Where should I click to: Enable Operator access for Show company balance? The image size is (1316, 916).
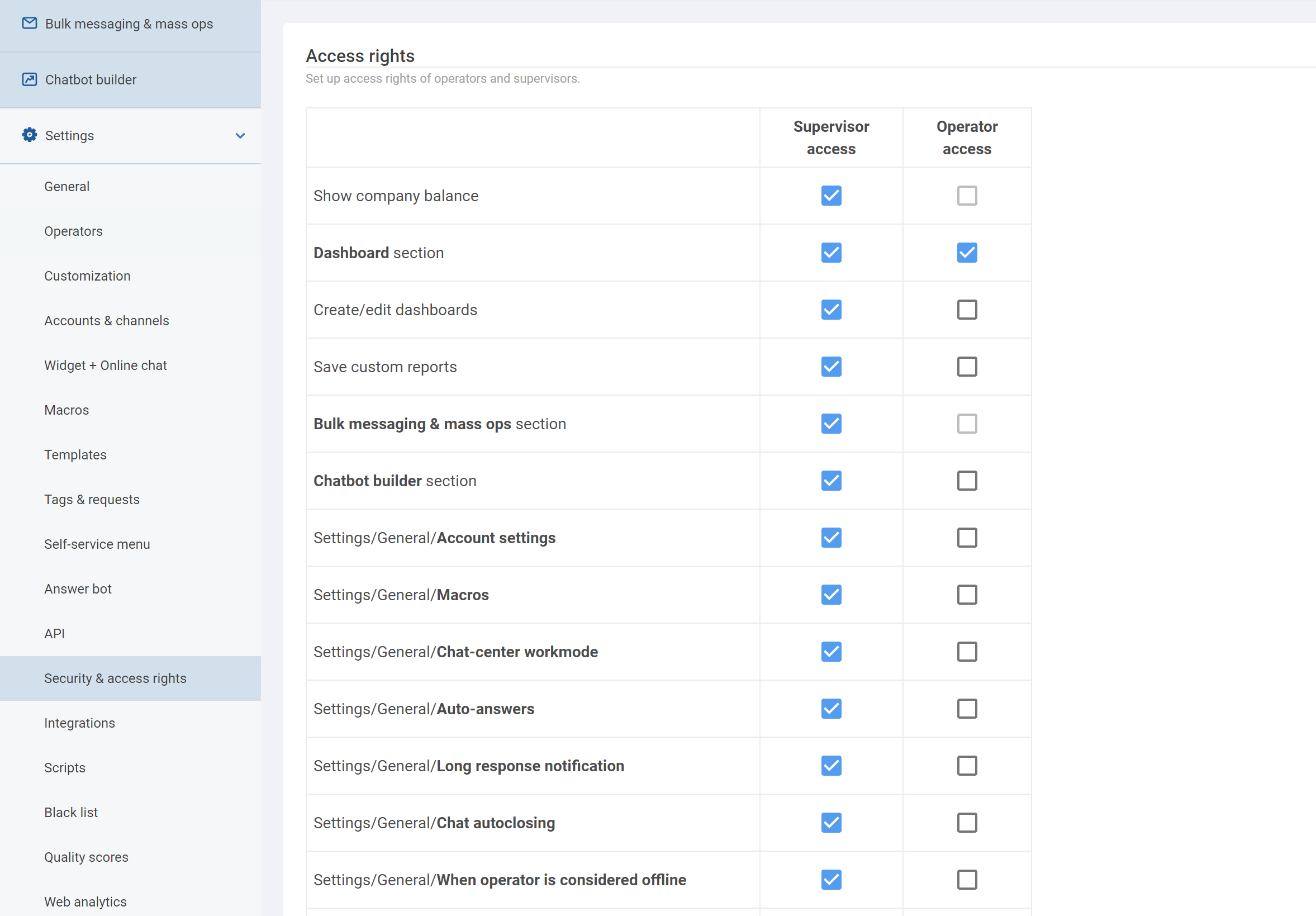pos(966,196)
